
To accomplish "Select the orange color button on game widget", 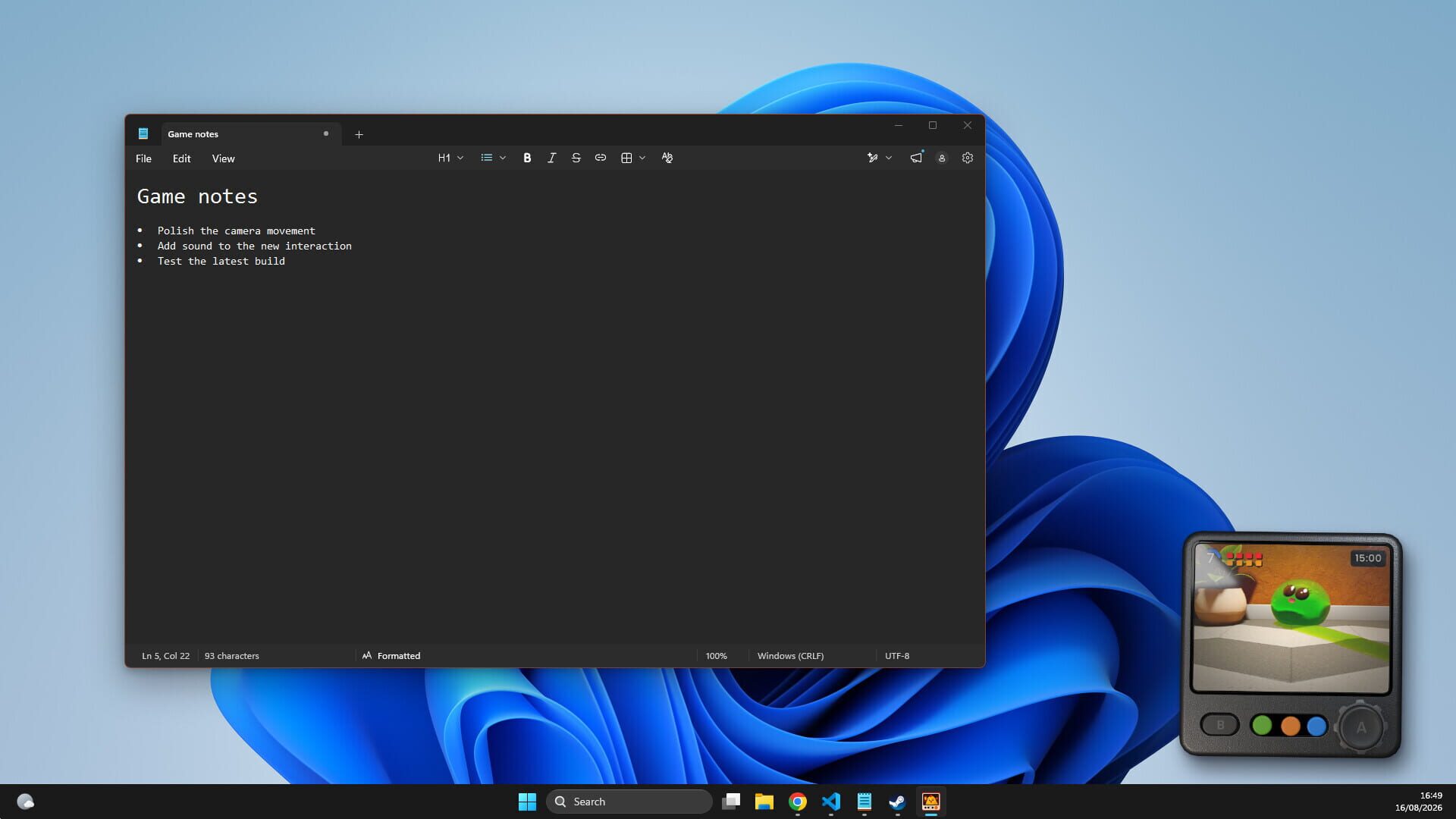I will coord(1290,726).
